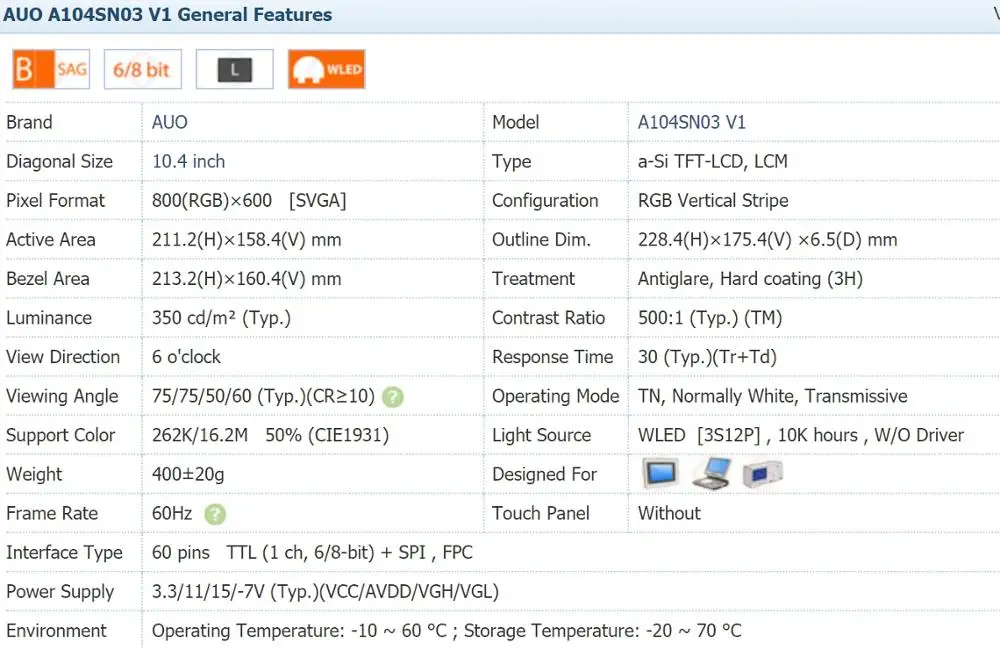Click the Contrast Ratio row label
Screen dimensions: 1000x649
(x=548, y=317)
